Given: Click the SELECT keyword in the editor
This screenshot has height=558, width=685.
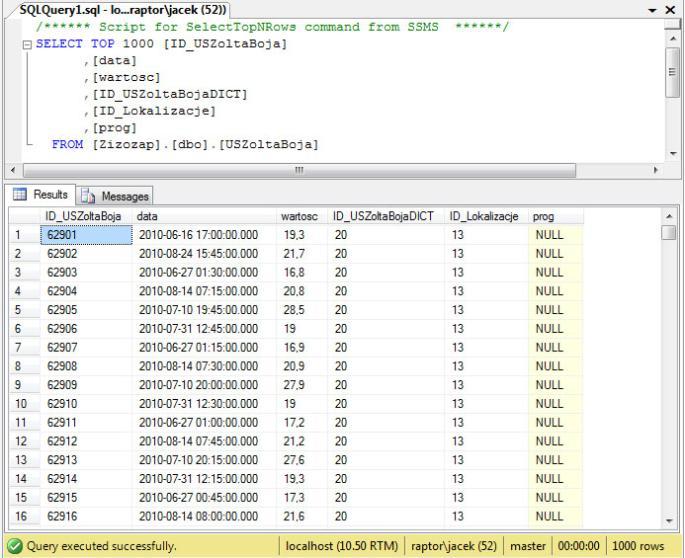Looking at the screenshot, I should click(59, 44).
